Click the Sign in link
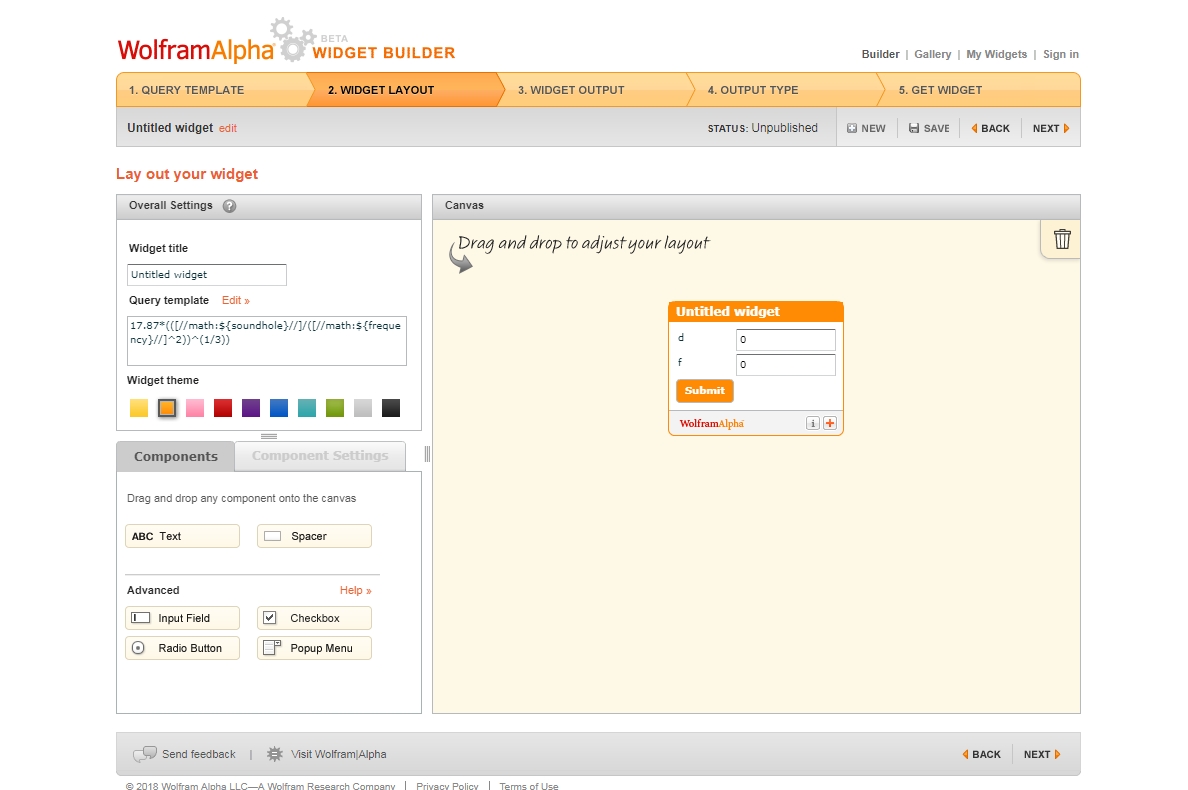Screen dimensions: 1188x790 pyautogui.click(x=1061, y=55)
